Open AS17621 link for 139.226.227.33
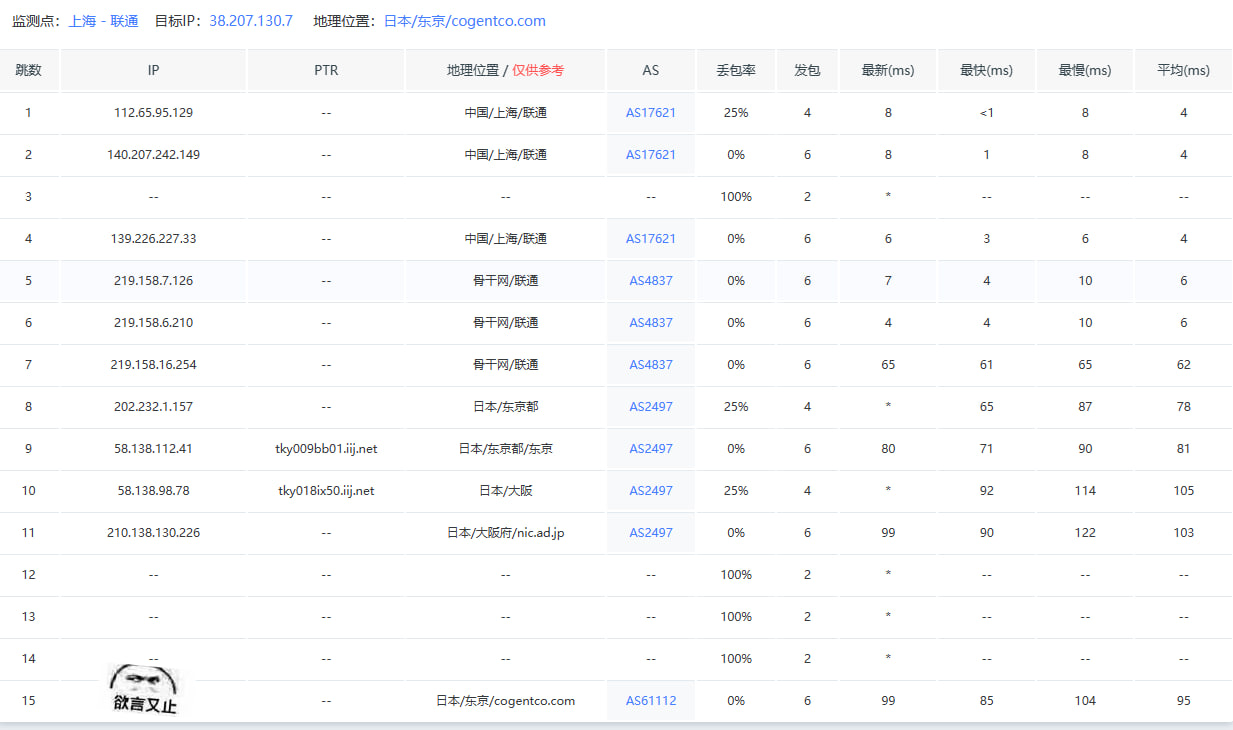 [x=651, y=239]
